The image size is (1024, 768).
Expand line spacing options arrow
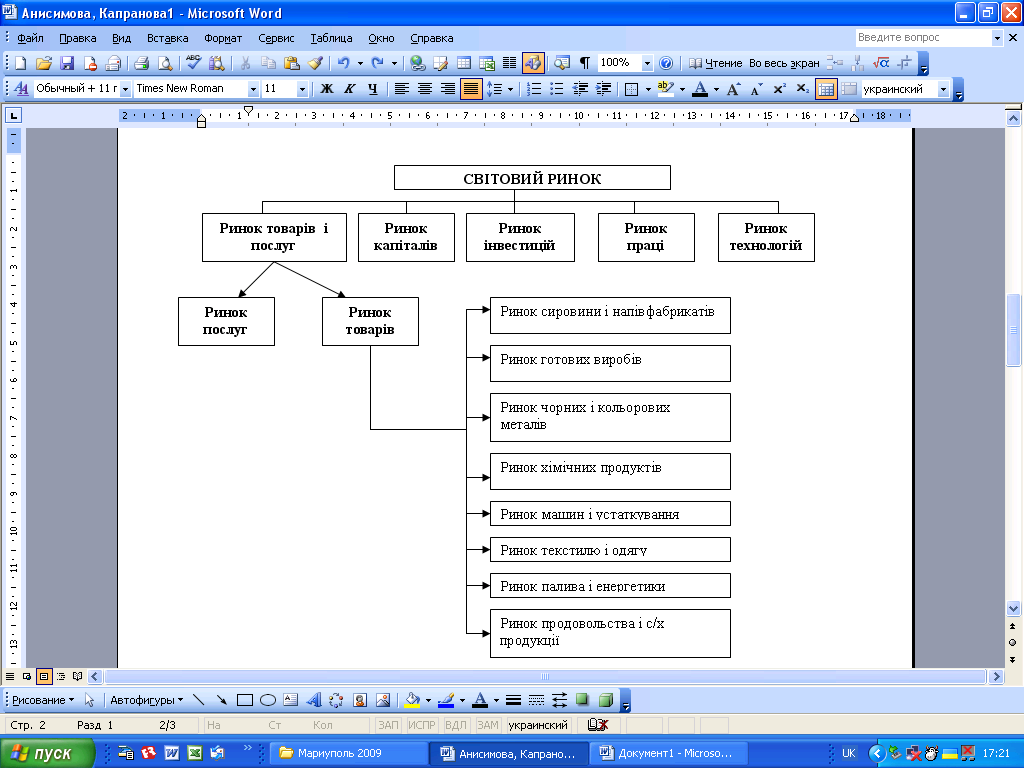click(511, 89)
